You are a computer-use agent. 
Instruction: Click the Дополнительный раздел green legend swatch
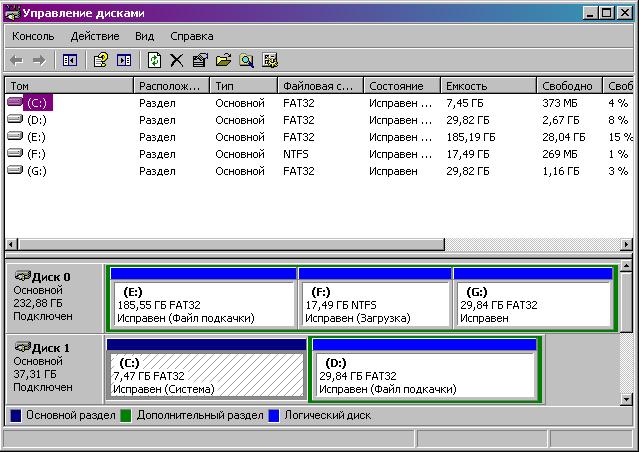coord(126,416)
